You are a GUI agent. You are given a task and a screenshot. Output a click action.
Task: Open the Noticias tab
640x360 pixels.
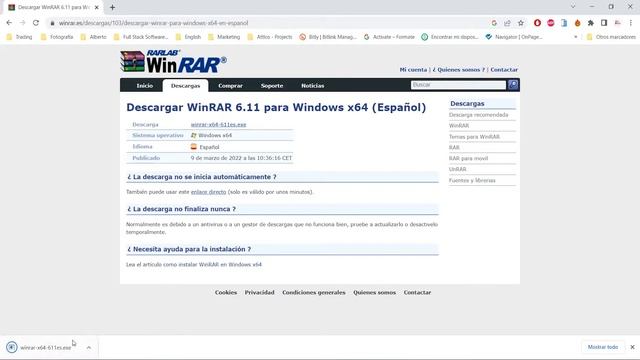click(313, 86)
